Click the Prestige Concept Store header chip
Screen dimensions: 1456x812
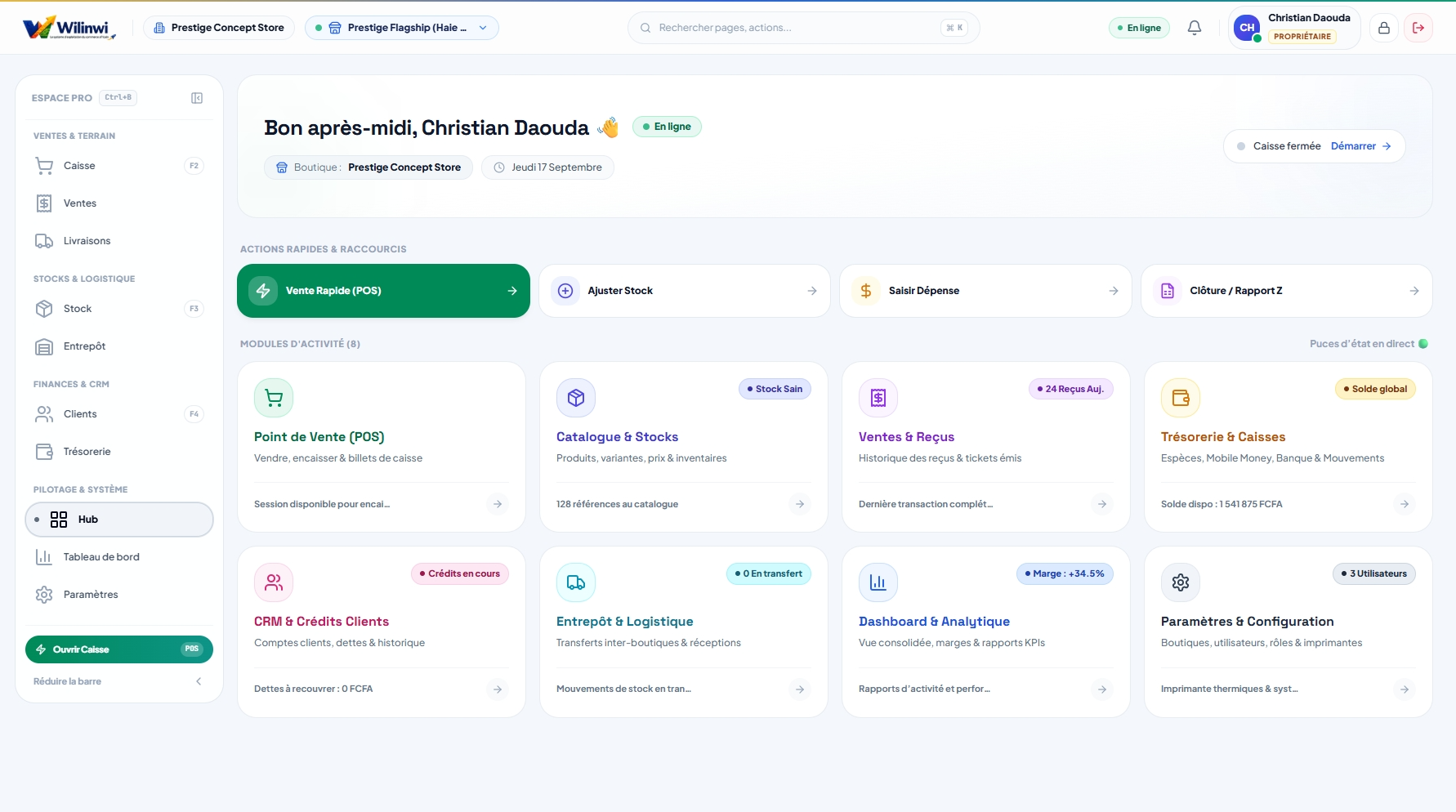[x=219, y=28]
